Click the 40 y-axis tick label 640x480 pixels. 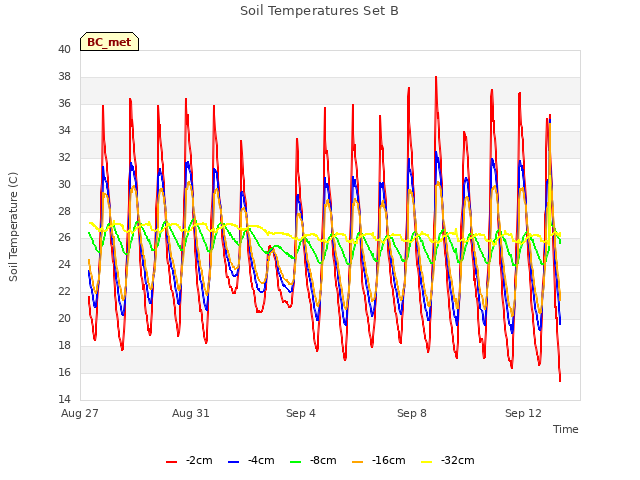click(64, 49)
